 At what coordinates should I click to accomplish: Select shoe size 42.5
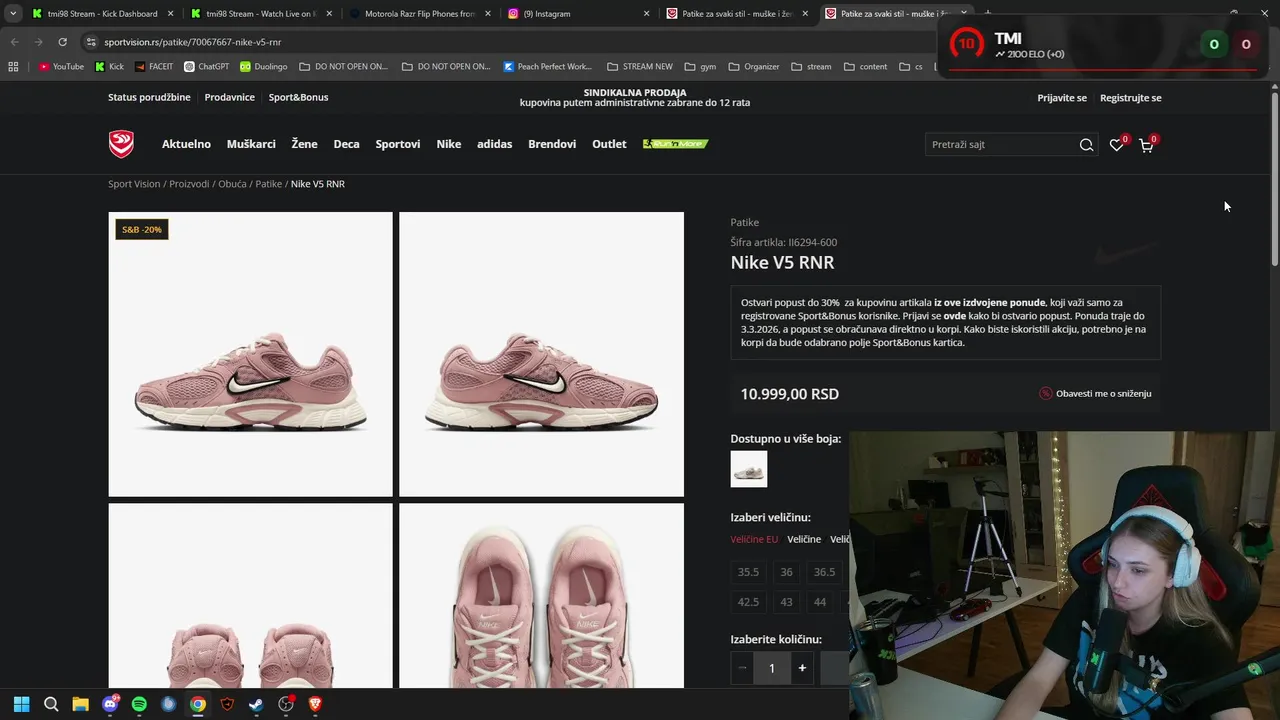tap(748, 602)
